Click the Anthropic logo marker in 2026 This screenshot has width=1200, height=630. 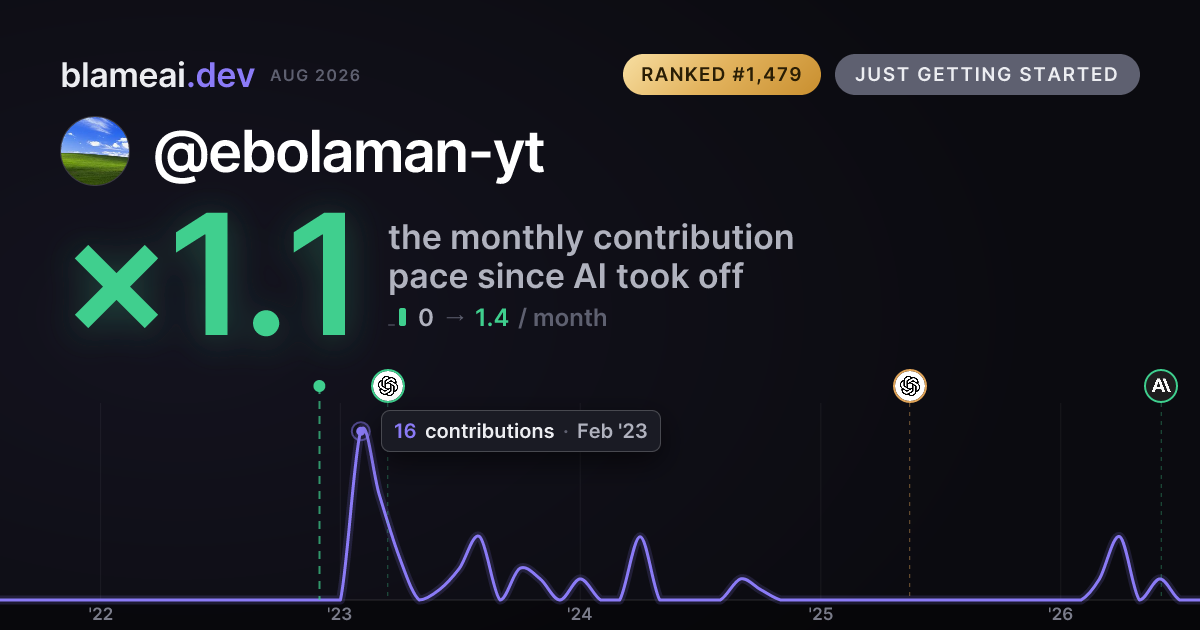[x=1161, y=386]
